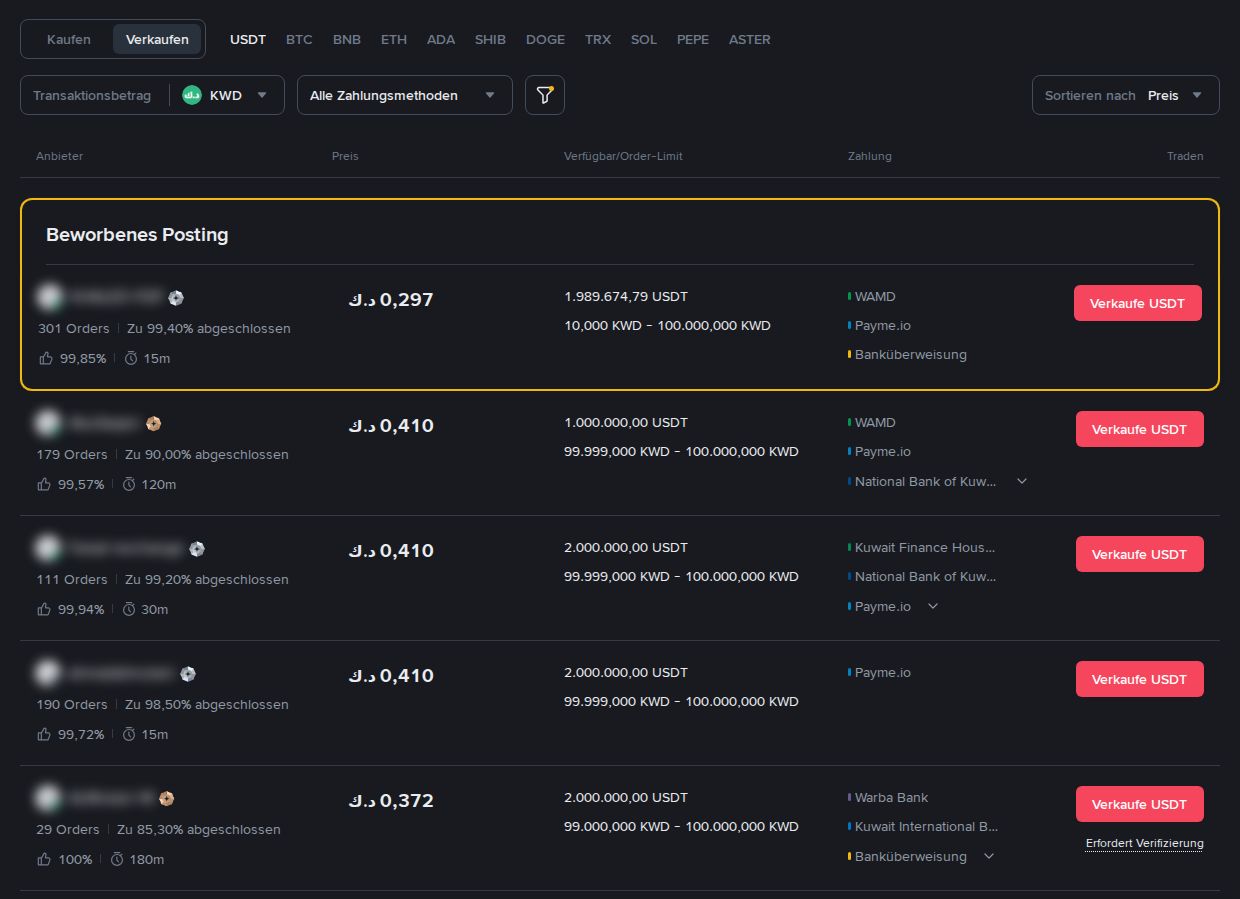Screen dimensions: 1240x899
Task: Click the 0,297 price in the promoted posting
Action: click(x=391, y=299)
